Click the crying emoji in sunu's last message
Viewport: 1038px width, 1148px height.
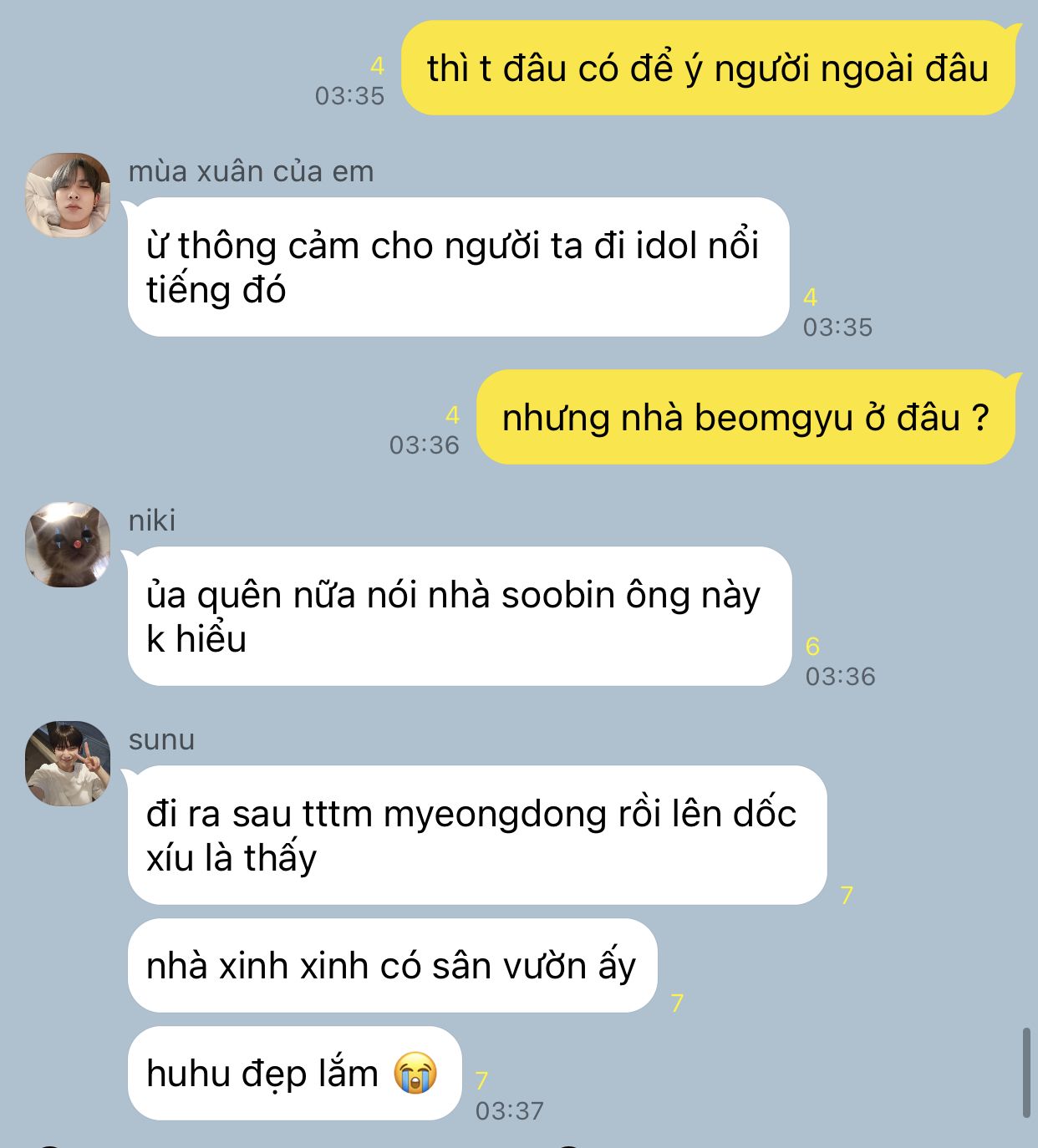415,1073
